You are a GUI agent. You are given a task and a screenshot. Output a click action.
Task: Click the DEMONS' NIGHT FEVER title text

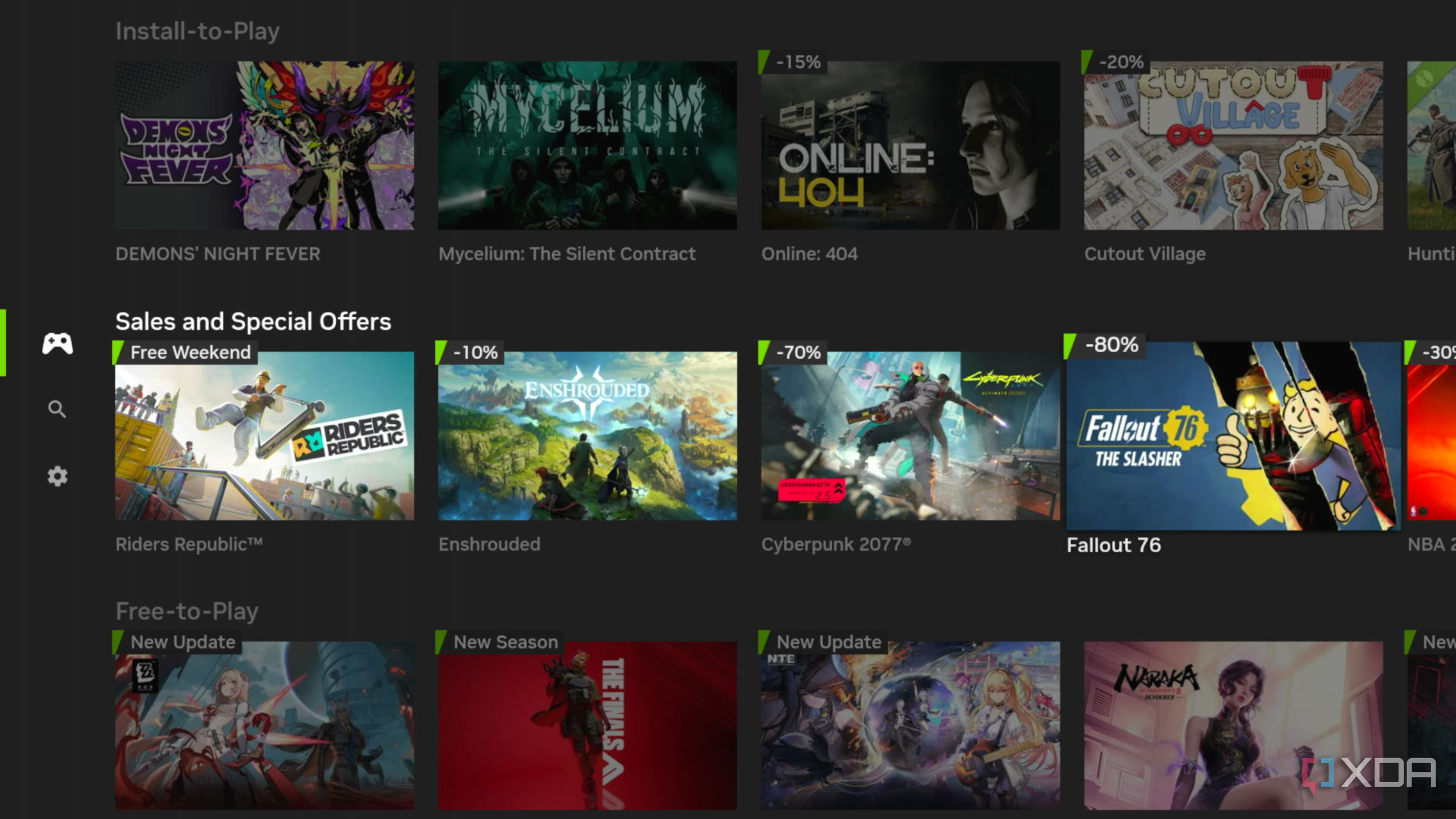pyautogui.click(x=218, y=254)
